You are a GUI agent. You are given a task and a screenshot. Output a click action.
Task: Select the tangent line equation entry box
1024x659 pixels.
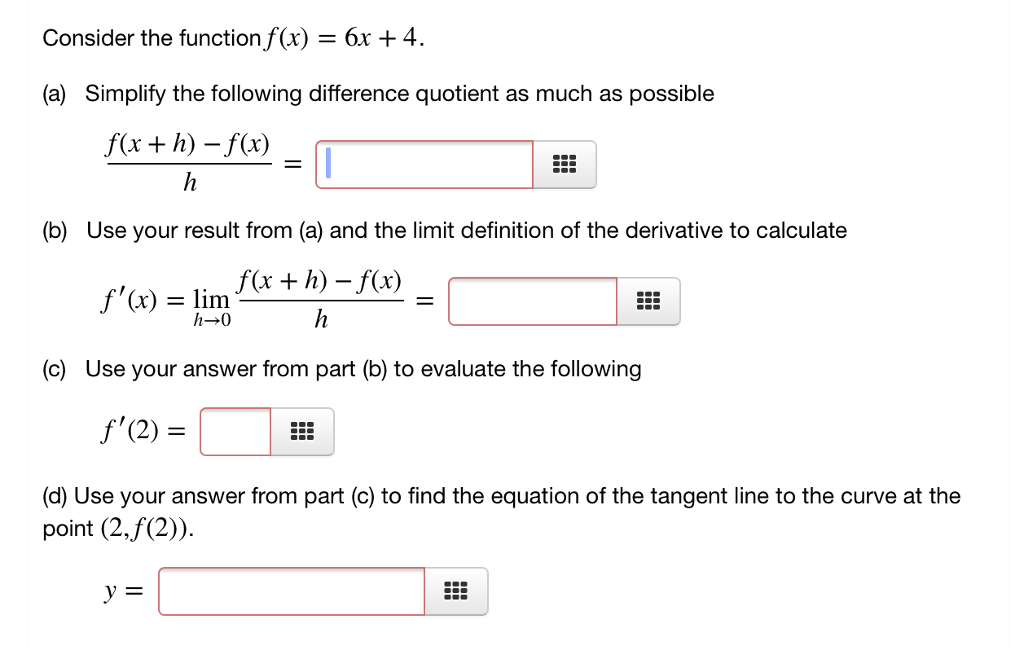pyautogui.click(x=293, y=590)
